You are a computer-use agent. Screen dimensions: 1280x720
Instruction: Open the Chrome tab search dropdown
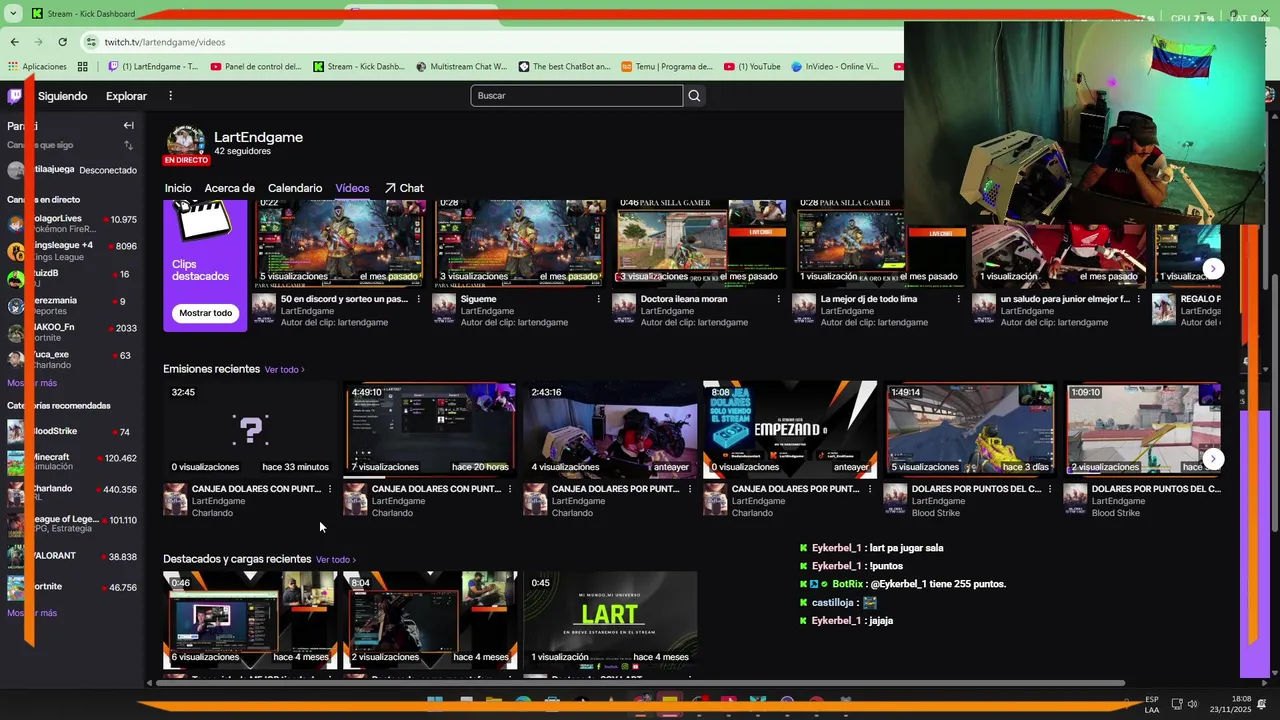click(x=12, y=13)
